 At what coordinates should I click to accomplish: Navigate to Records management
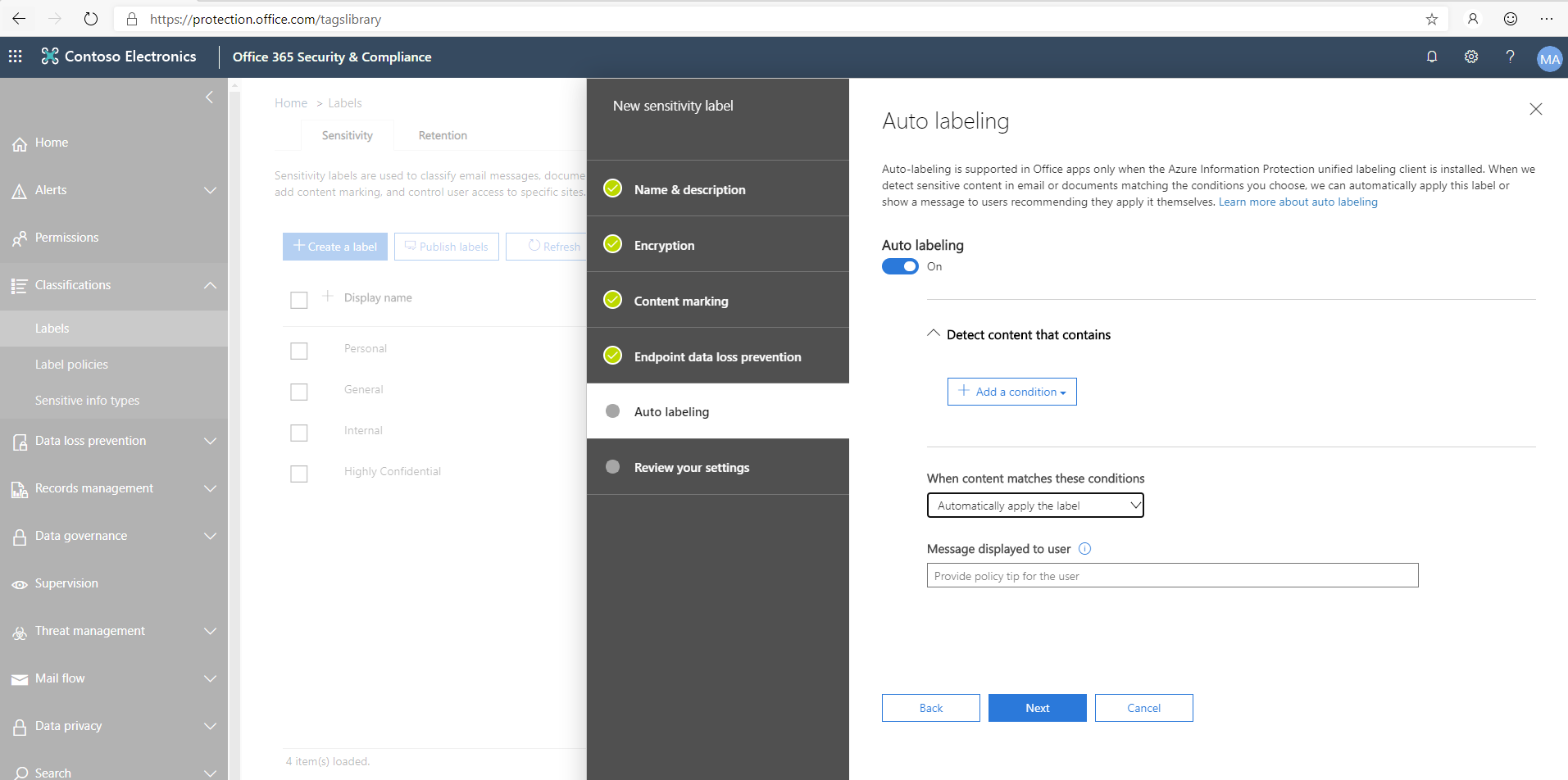tap(94, 488)
